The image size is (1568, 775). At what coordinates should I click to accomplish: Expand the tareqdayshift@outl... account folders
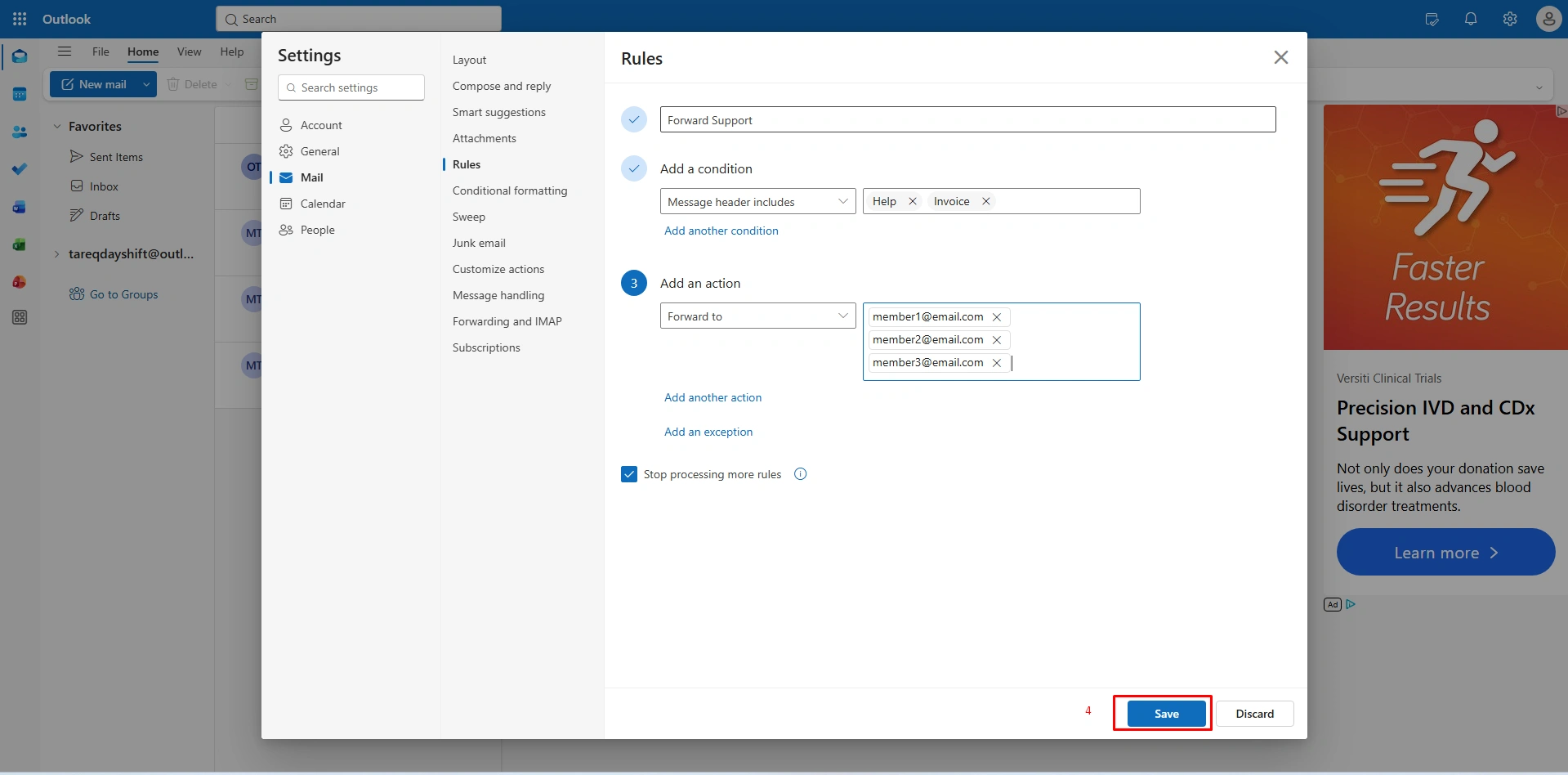tap(57, 254)
